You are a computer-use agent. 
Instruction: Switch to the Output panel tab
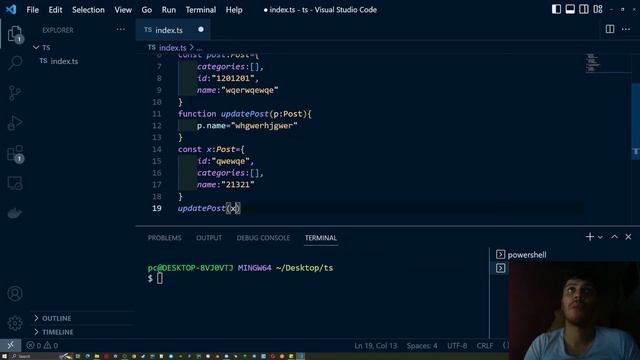pos(209,238)
